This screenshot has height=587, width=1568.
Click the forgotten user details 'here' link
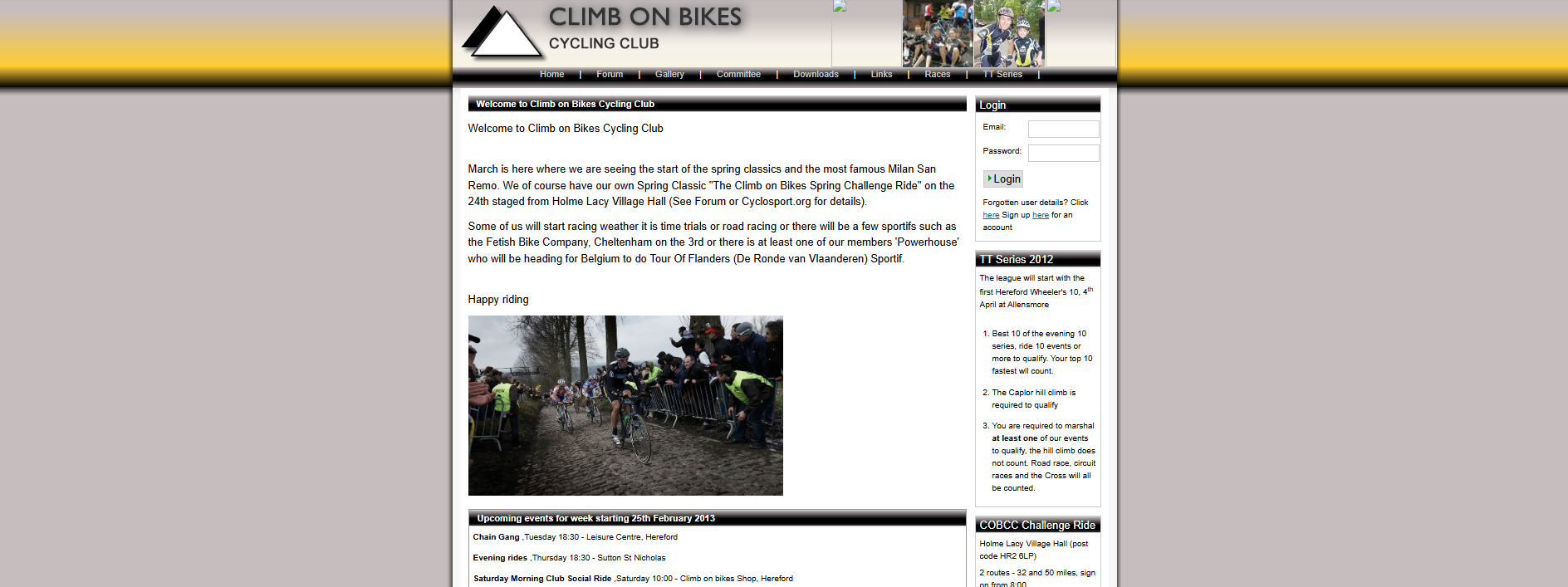(991, 215)
